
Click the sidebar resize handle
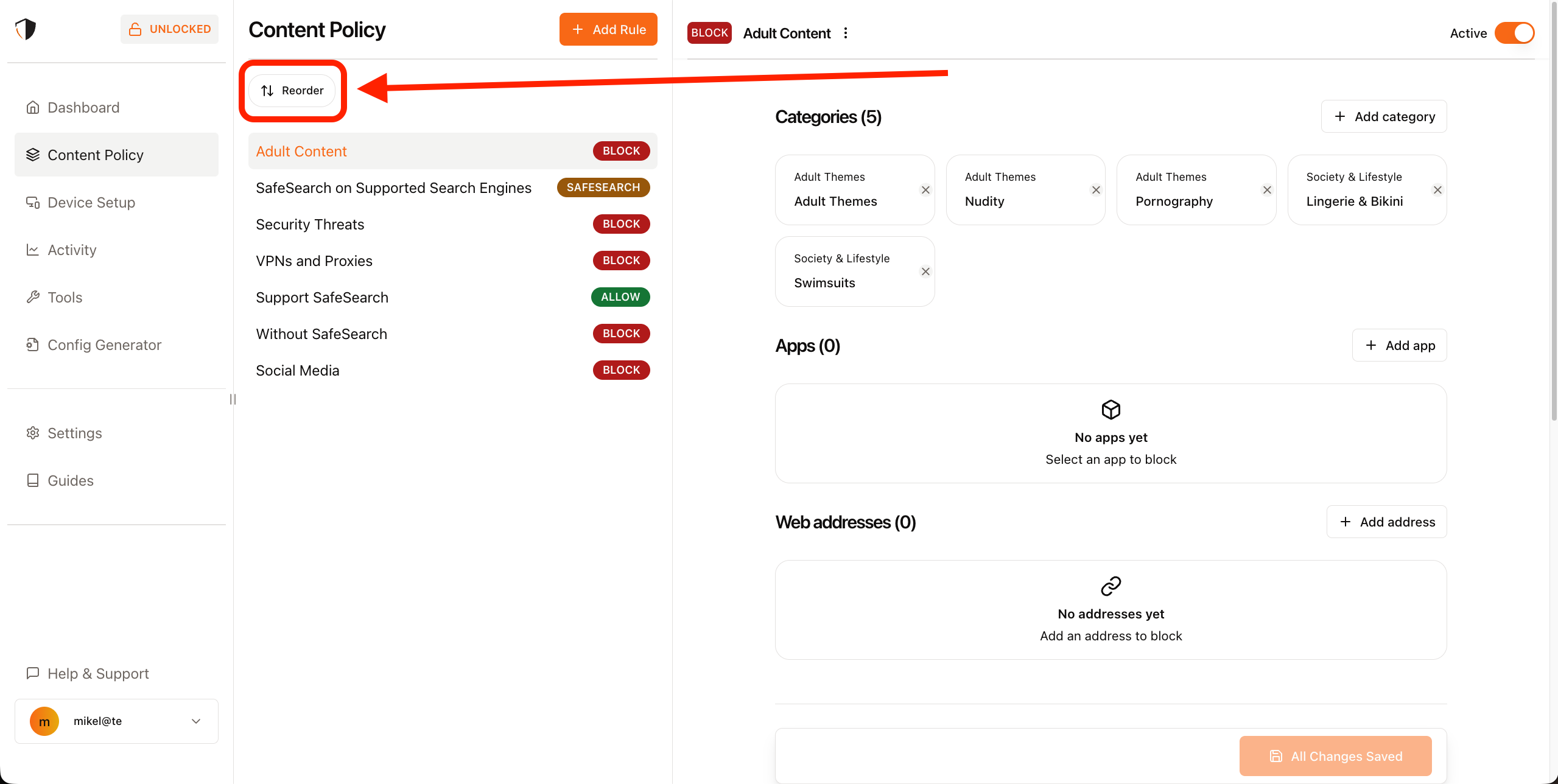pos(233,399)
